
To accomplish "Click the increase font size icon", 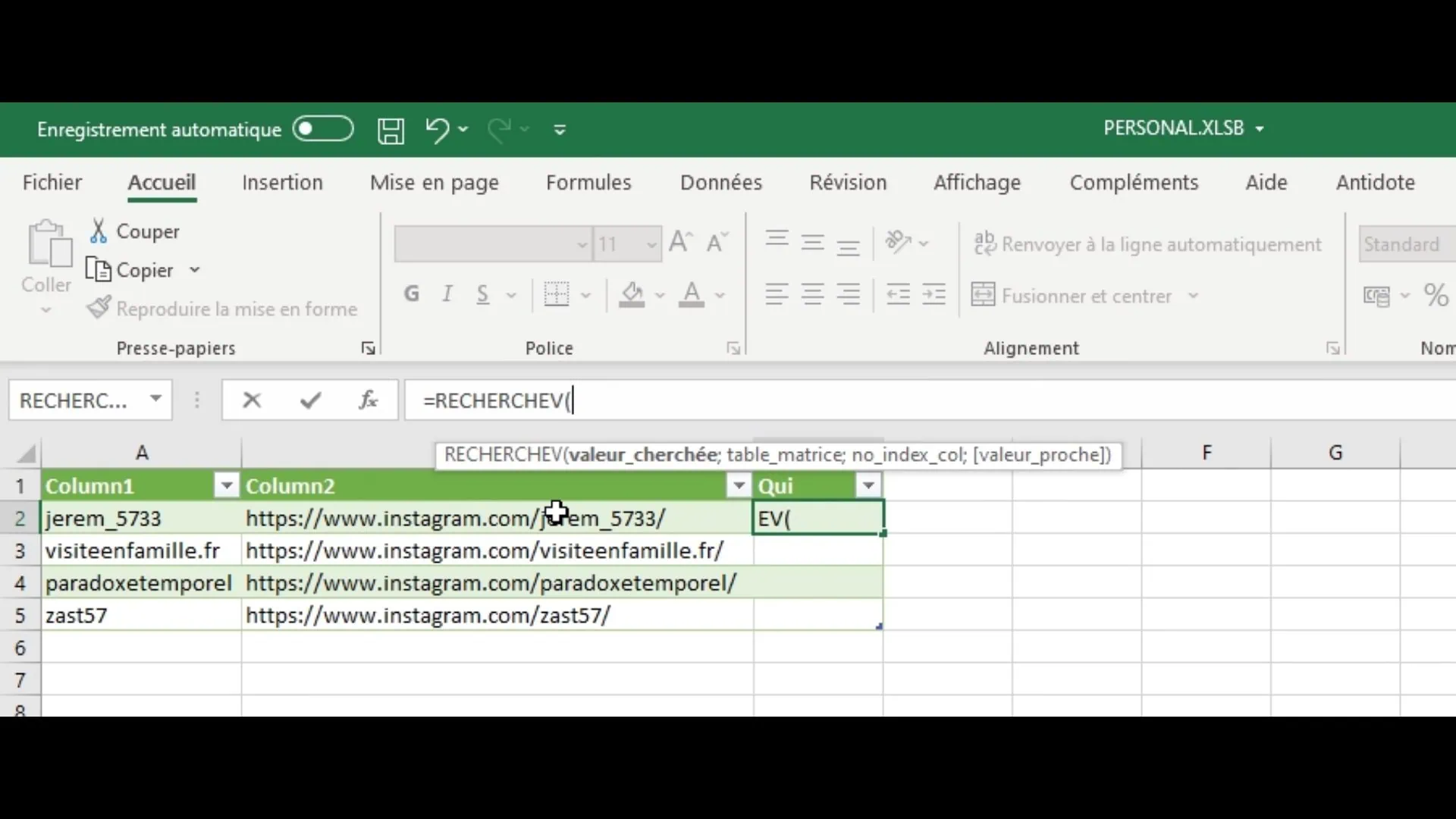I will click(680, 243).
